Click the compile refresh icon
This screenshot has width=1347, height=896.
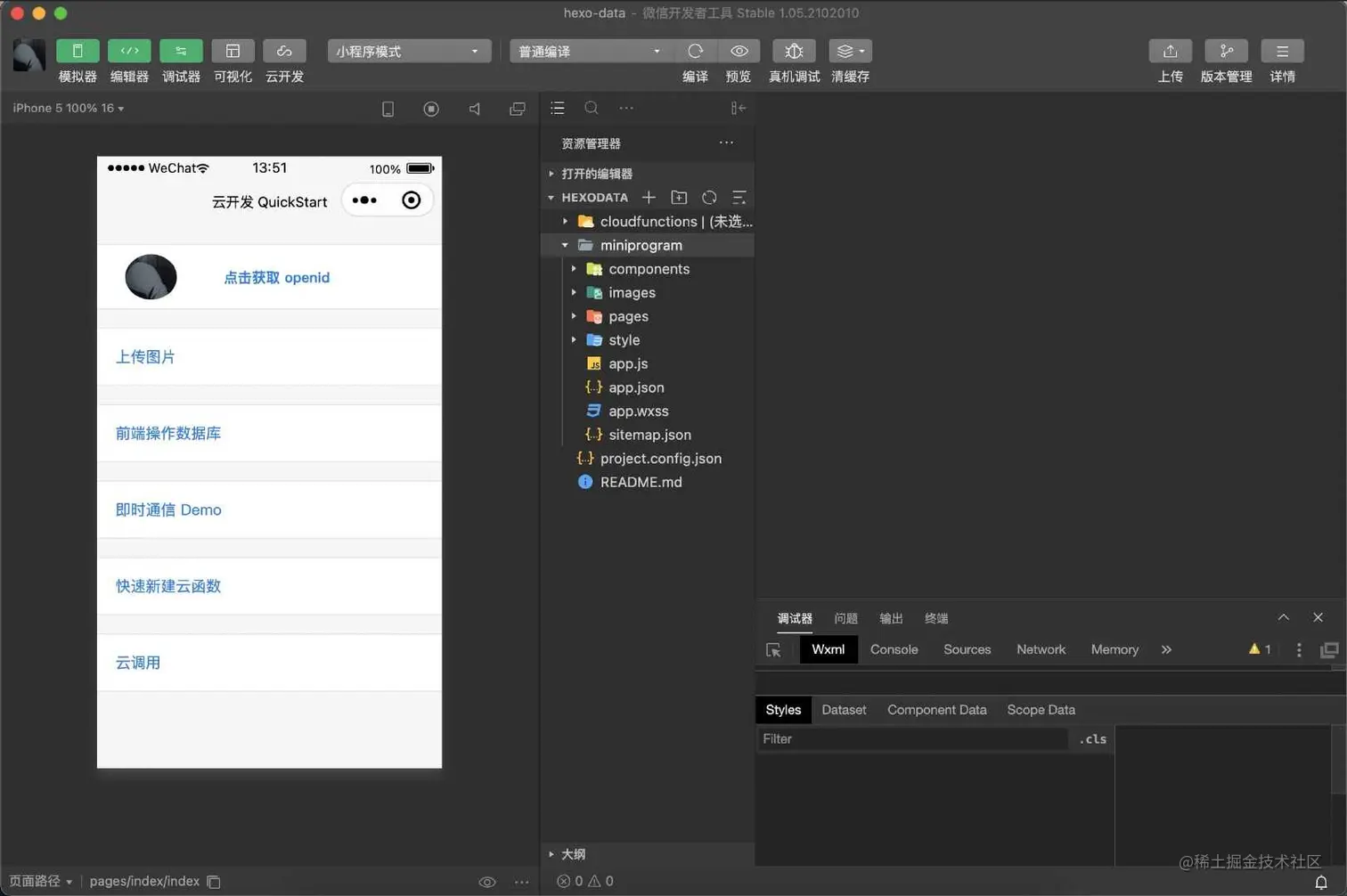(x=696, y=52)
